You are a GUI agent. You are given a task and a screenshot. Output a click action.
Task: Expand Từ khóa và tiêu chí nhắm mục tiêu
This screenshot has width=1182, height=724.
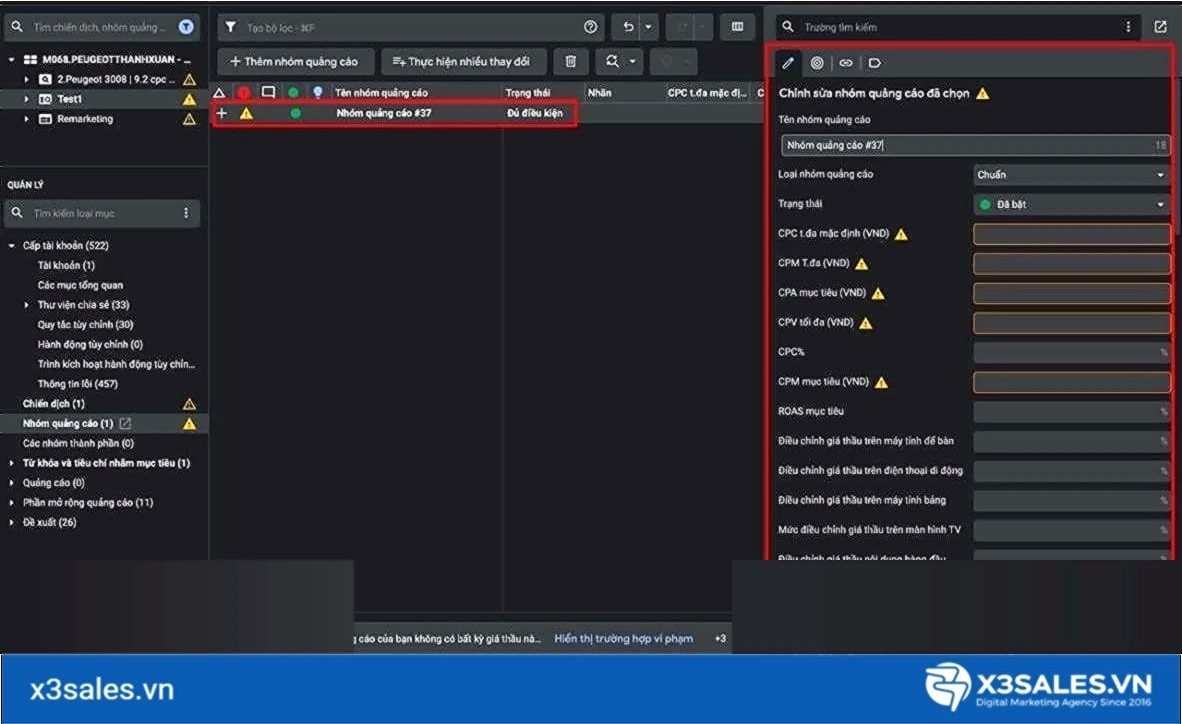point(11,463)
